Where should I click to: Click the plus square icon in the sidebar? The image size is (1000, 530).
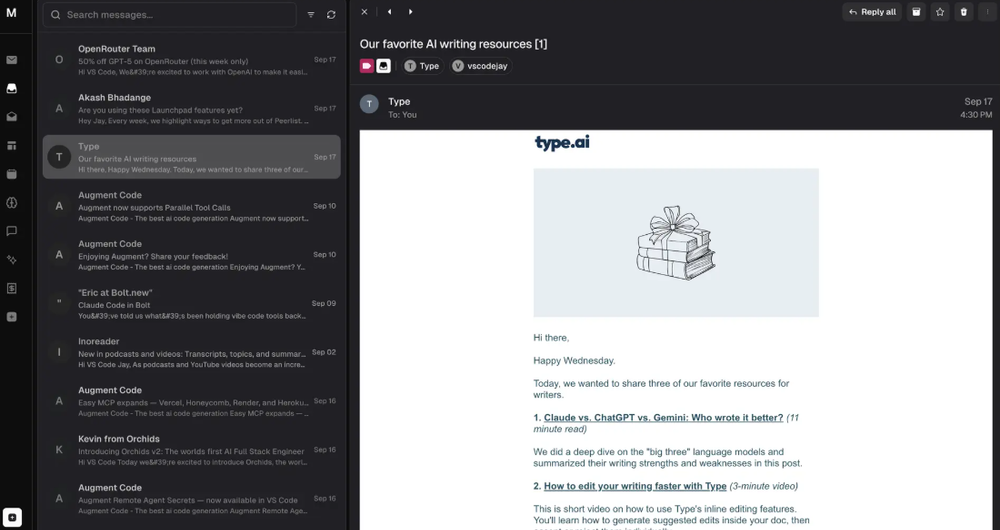[x=11, y=317]
